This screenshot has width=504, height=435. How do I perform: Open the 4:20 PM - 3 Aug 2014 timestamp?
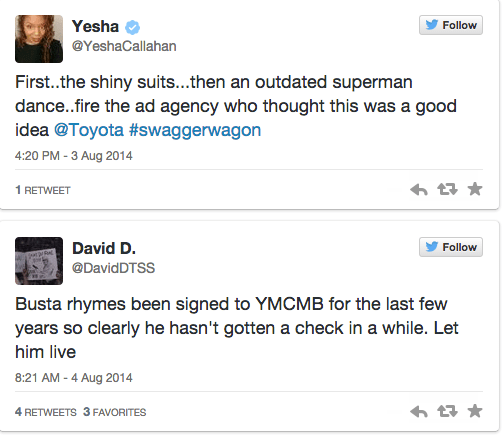tap(74, 156)
